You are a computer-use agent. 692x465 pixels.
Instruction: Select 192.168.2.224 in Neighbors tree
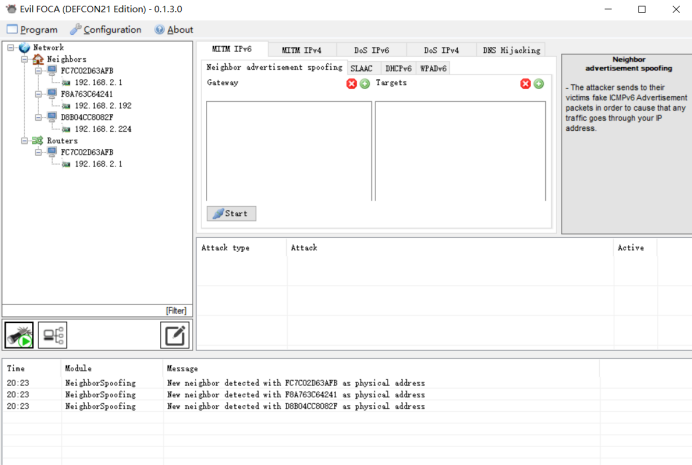[103, 129]
